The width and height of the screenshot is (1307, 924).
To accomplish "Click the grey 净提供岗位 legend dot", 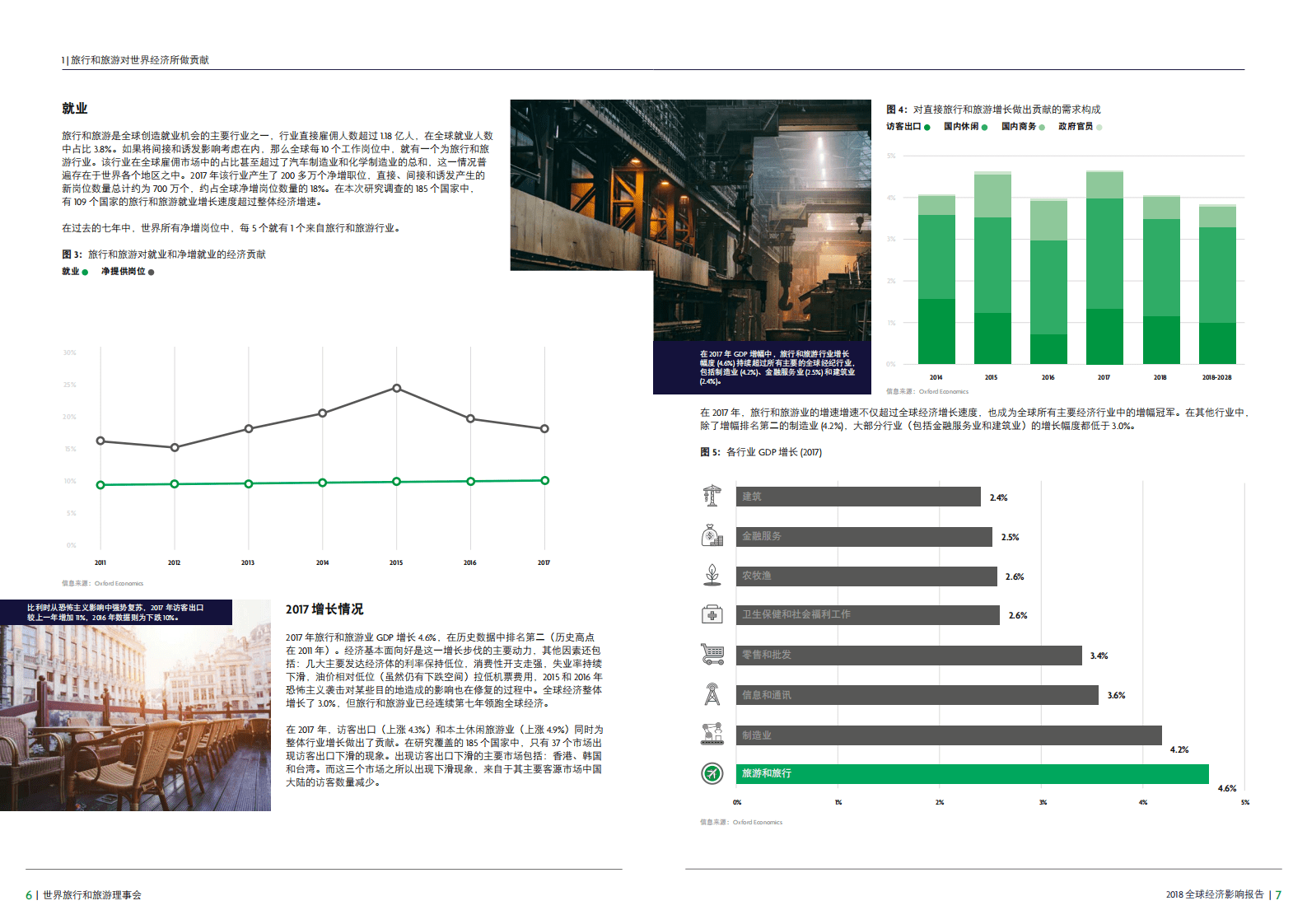I will pyautogui.click(x=151, y=272).
